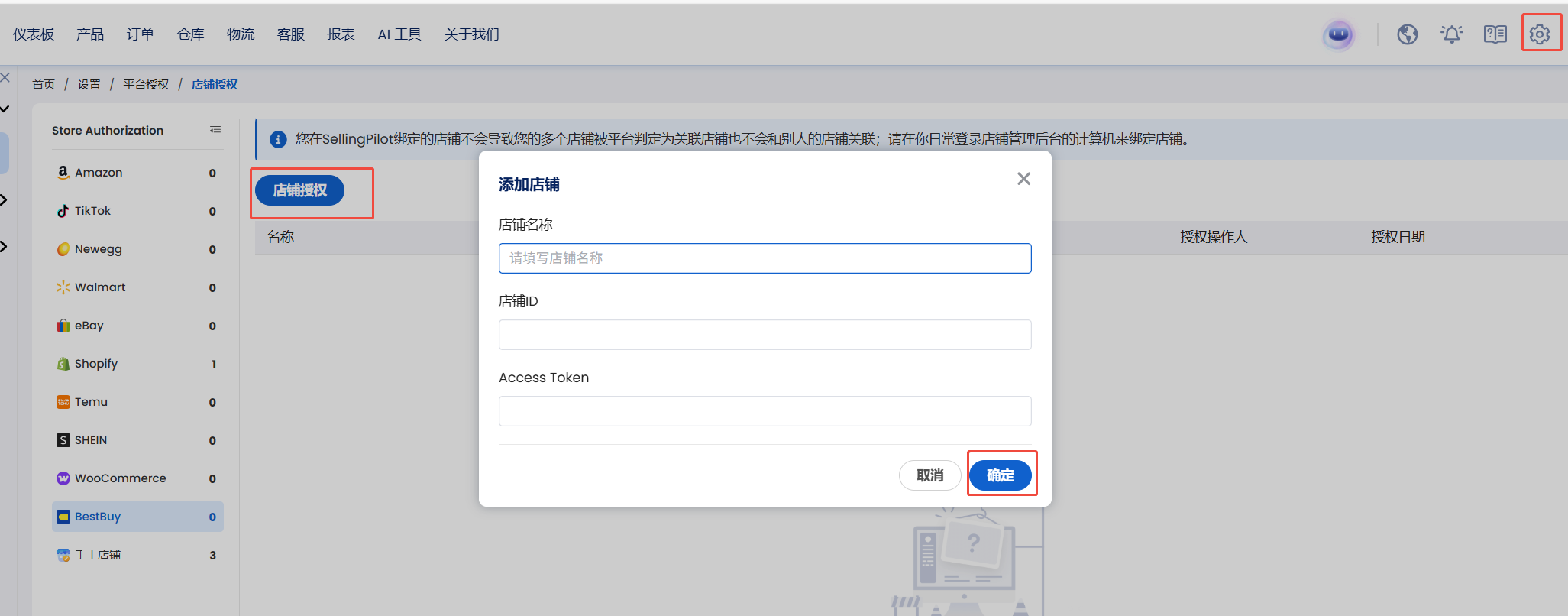Select Newegg in the platform list

(x=137, y=249)
